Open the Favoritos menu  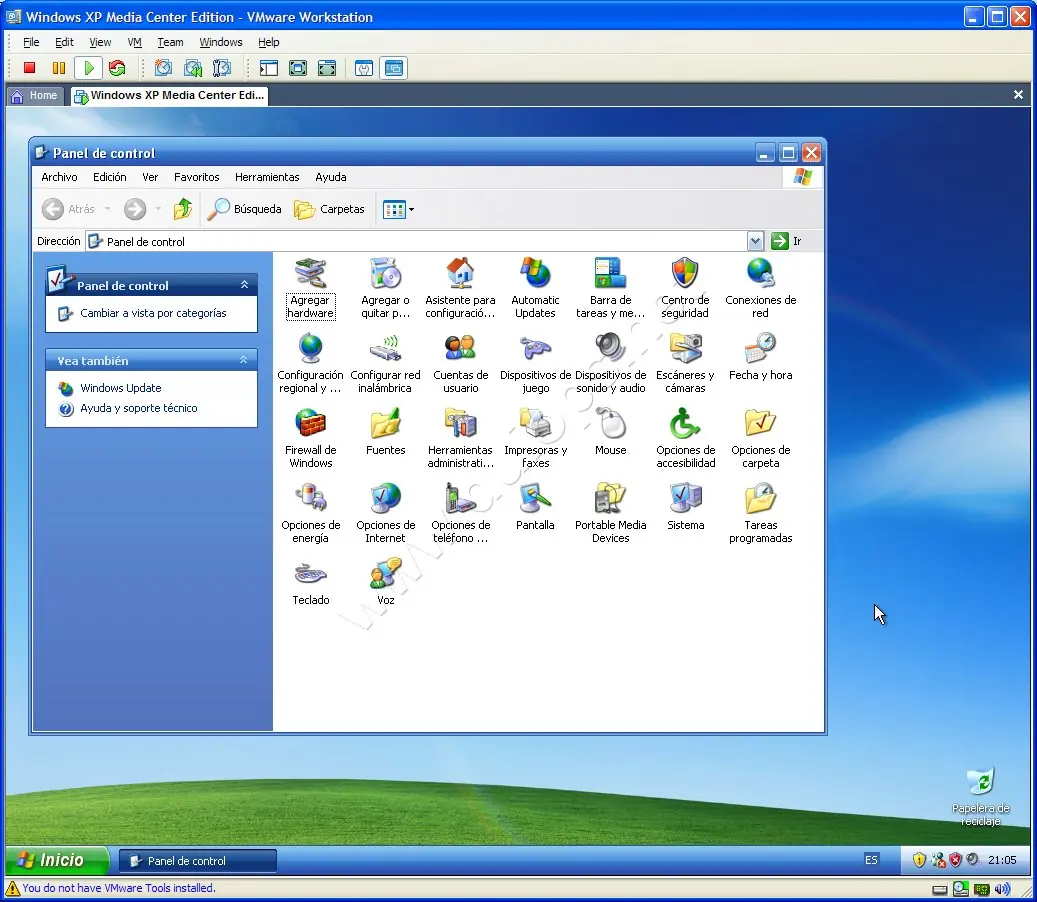196,177
